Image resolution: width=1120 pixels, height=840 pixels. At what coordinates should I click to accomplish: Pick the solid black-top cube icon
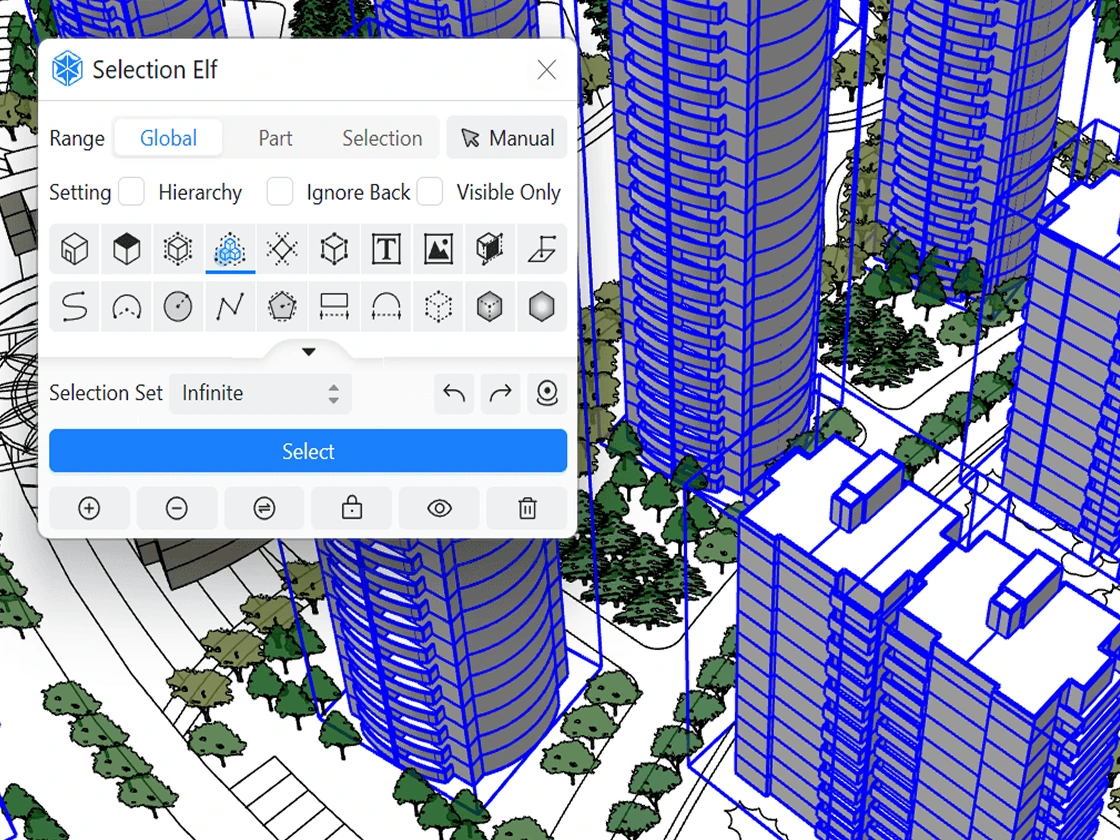[x=126, y=249]
